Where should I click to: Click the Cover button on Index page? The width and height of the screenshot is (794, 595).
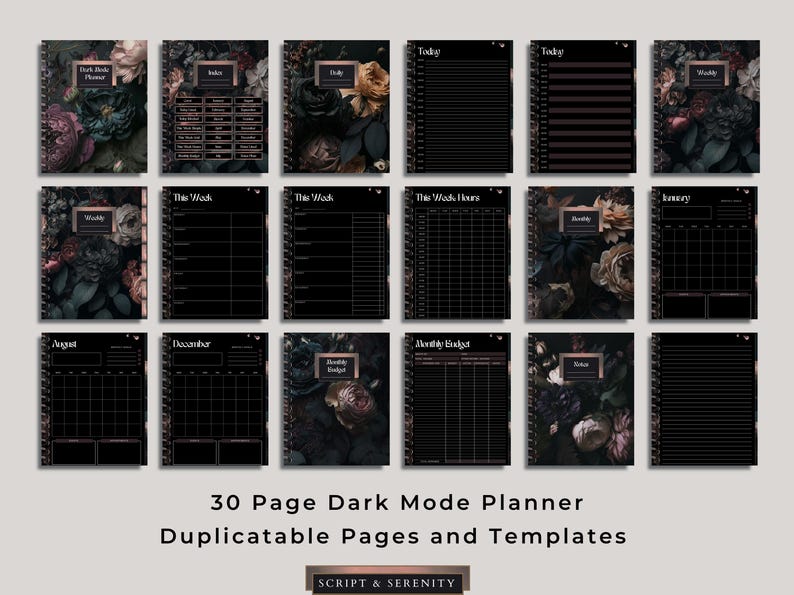pyautogui.click(x=188, y=101)
